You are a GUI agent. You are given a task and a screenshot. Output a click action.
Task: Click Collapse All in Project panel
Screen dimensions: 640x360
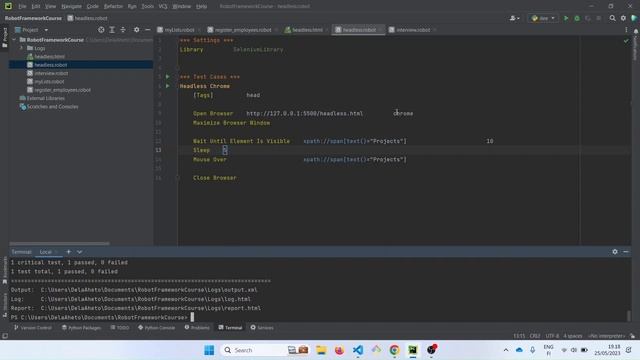tap(122, 30)
